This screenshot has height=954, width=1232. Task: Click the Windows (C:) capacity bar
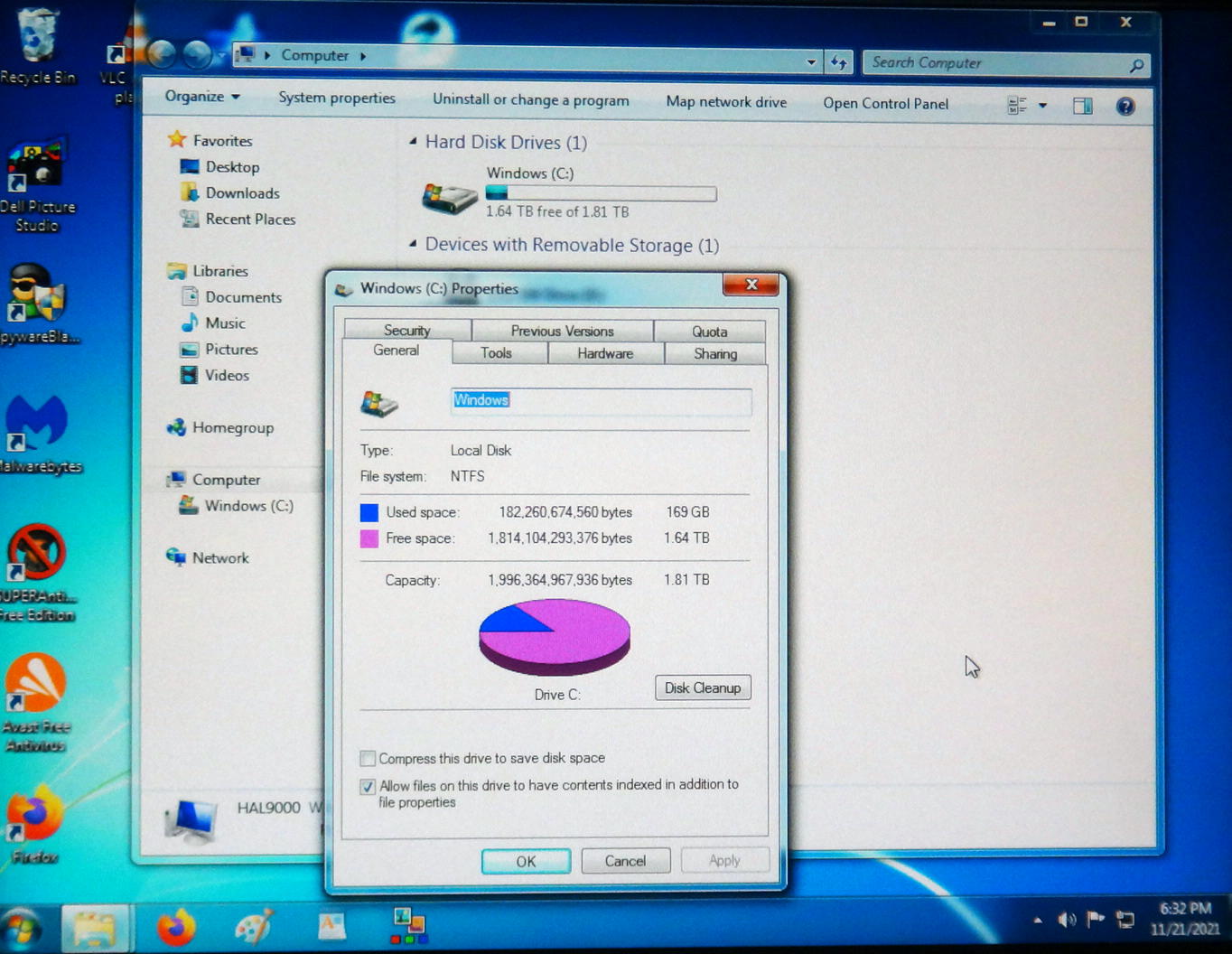pos(601,193)
